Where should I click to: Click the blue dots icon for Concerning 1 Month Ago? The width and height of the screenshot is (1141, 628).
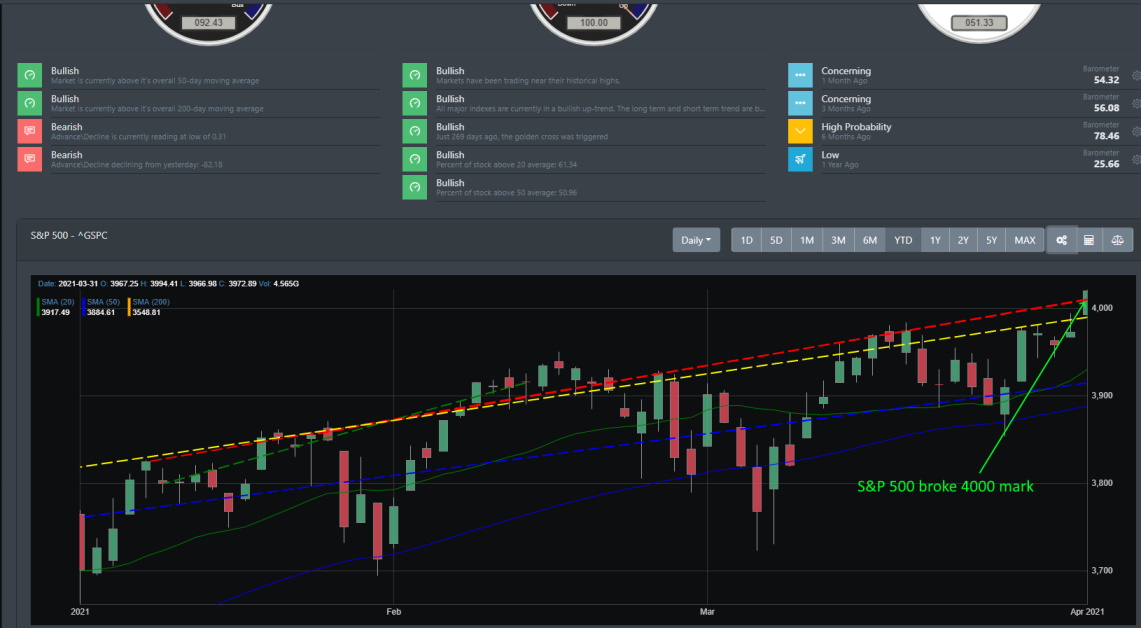click(800, 75)
